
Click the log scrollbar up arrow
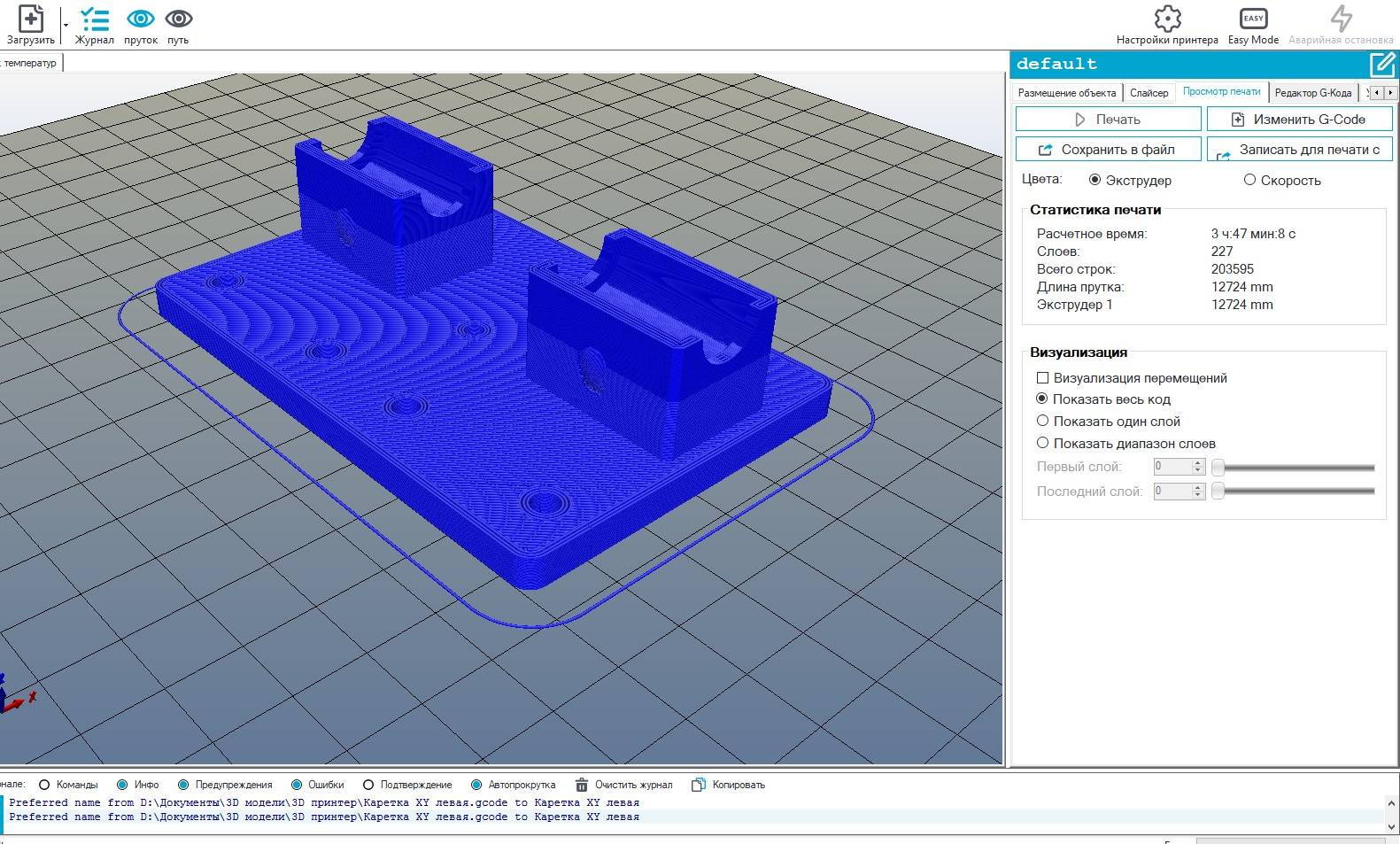(1391, 801)
